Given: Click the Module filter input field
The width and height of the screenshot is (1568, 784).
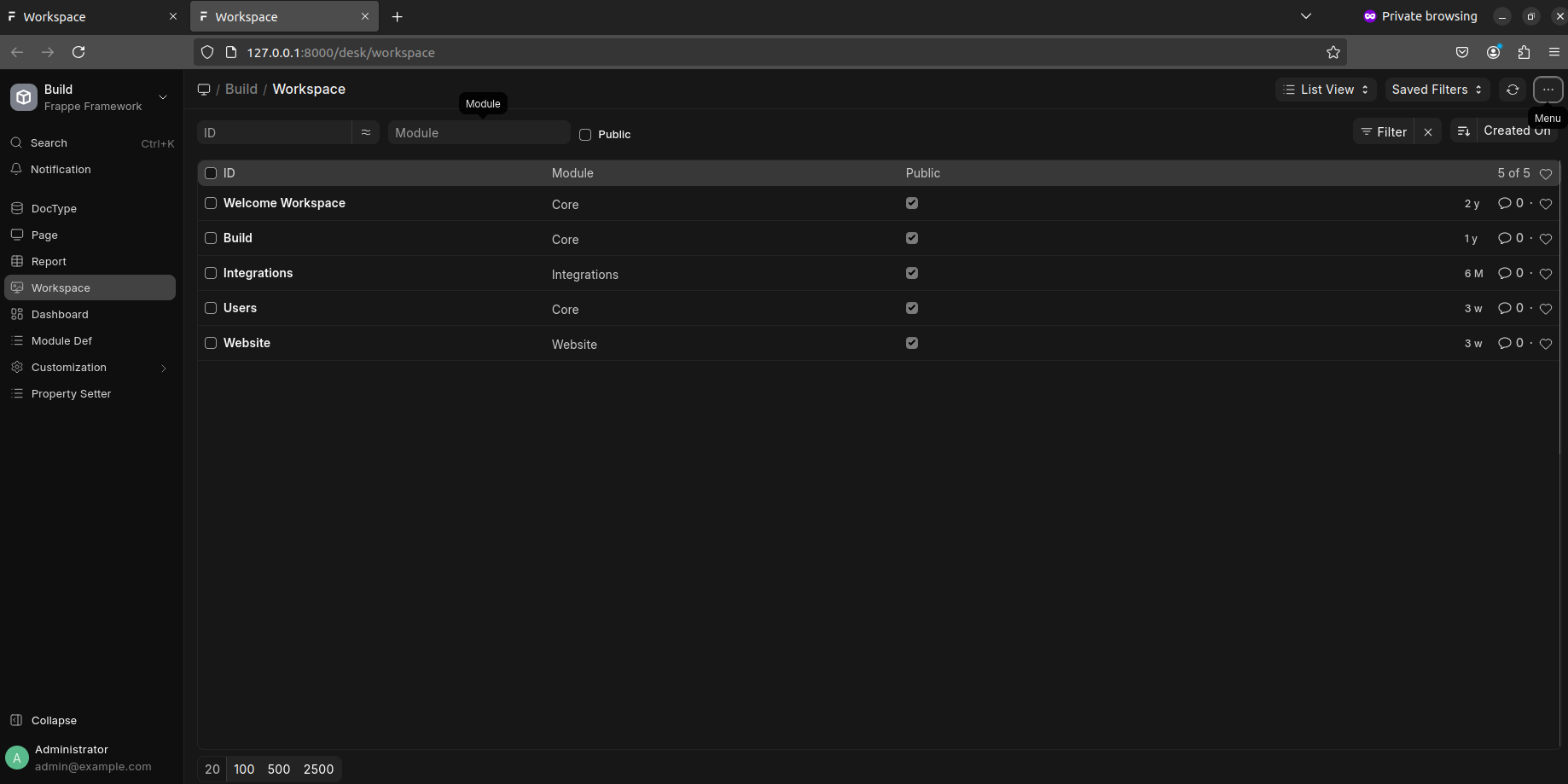Looking at the screenshot, I should 479,133.
